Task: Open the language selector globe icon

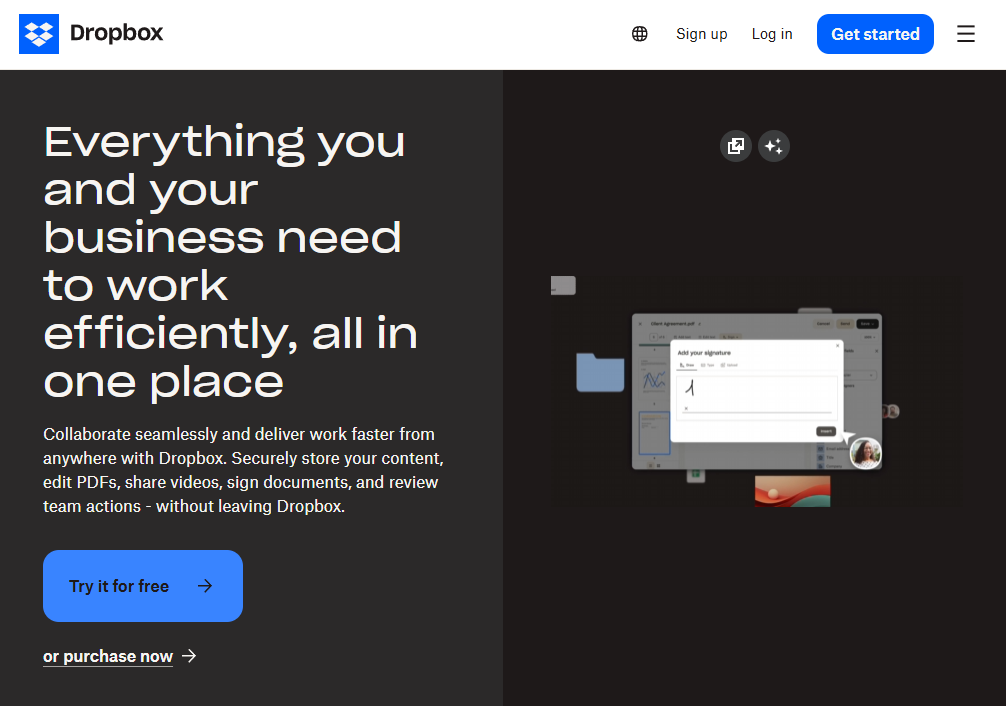Action: (640, 34)
